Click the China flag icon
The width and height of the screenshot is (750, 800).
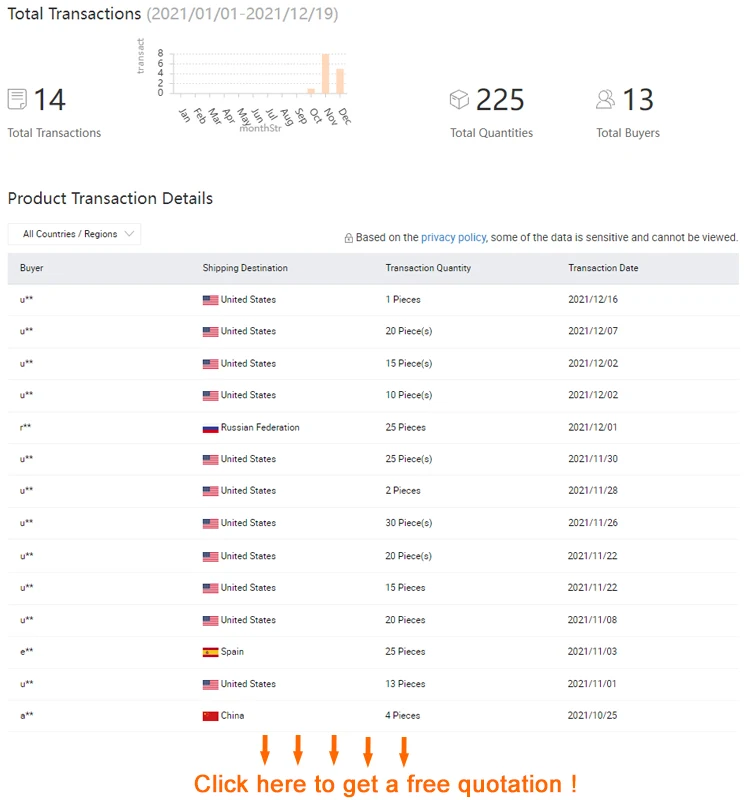(210, 716)
